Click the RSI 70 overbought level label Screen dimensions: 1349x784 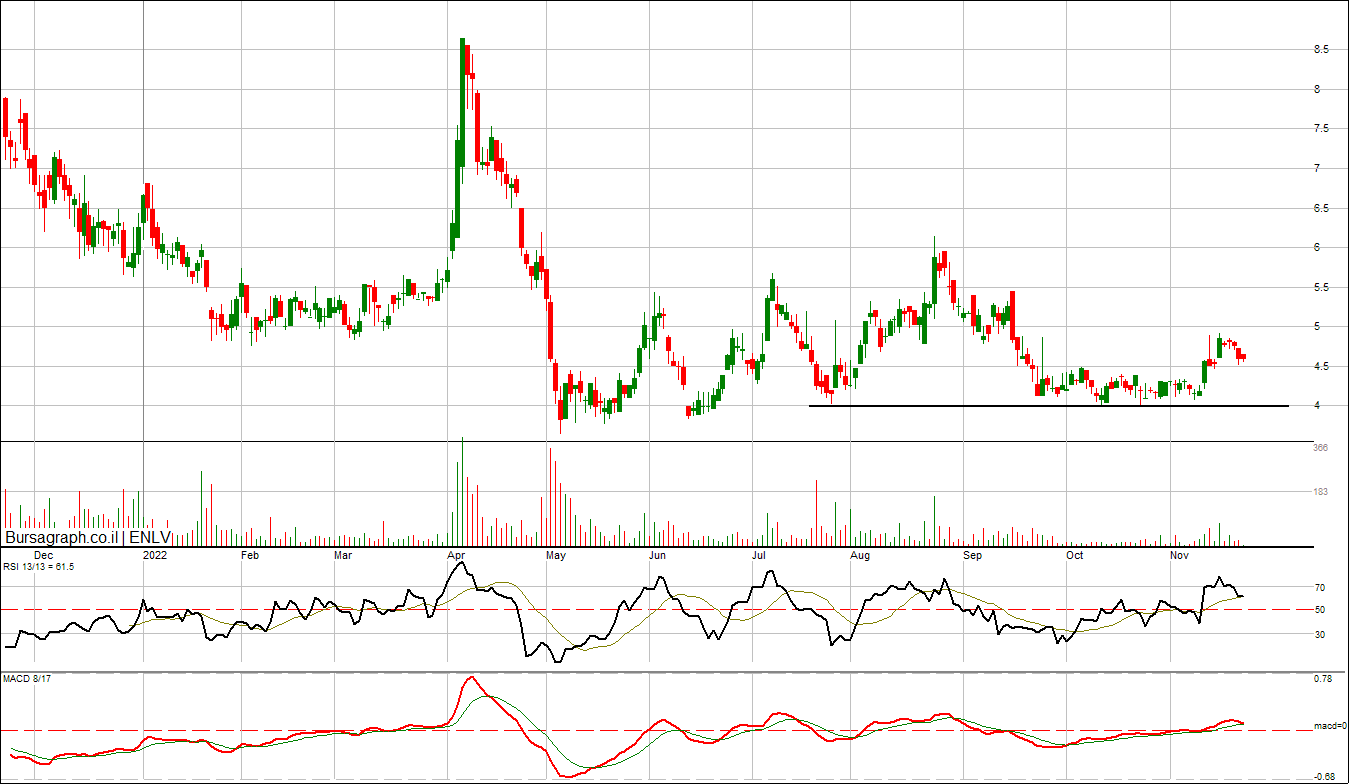[1320, 588]
